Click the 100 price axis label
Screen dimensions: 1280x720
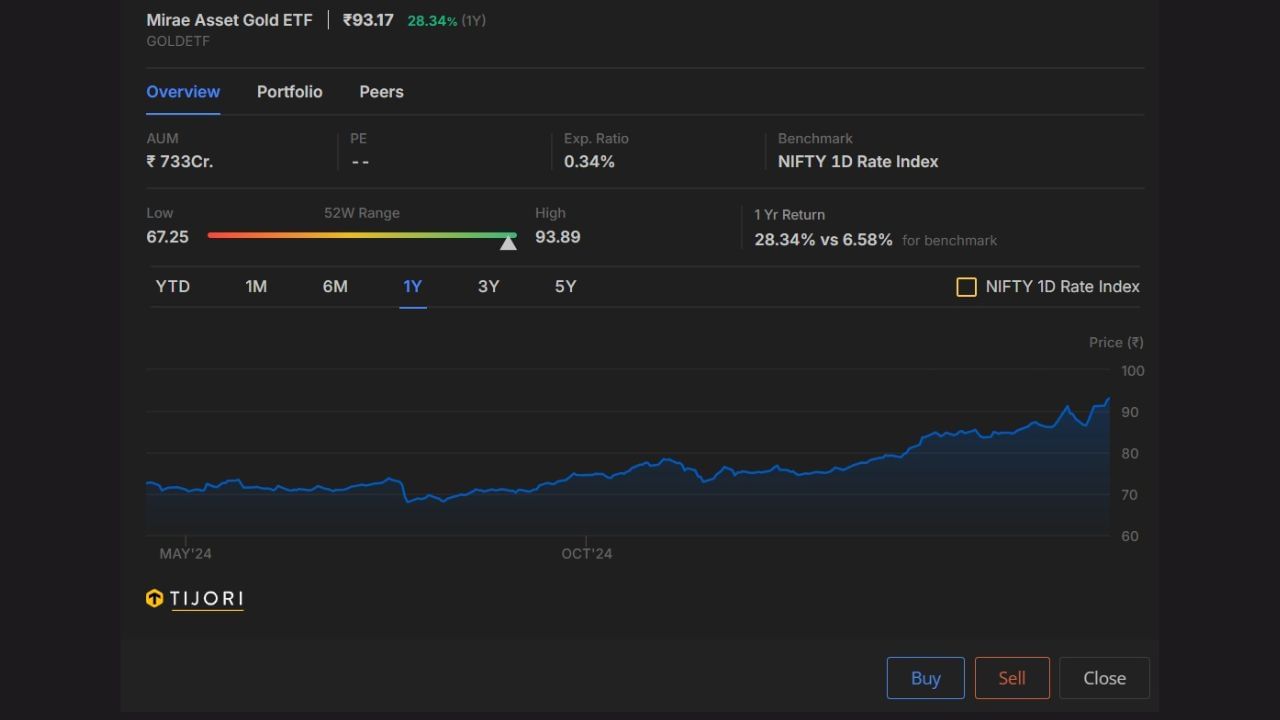(x=1132, y=371)
